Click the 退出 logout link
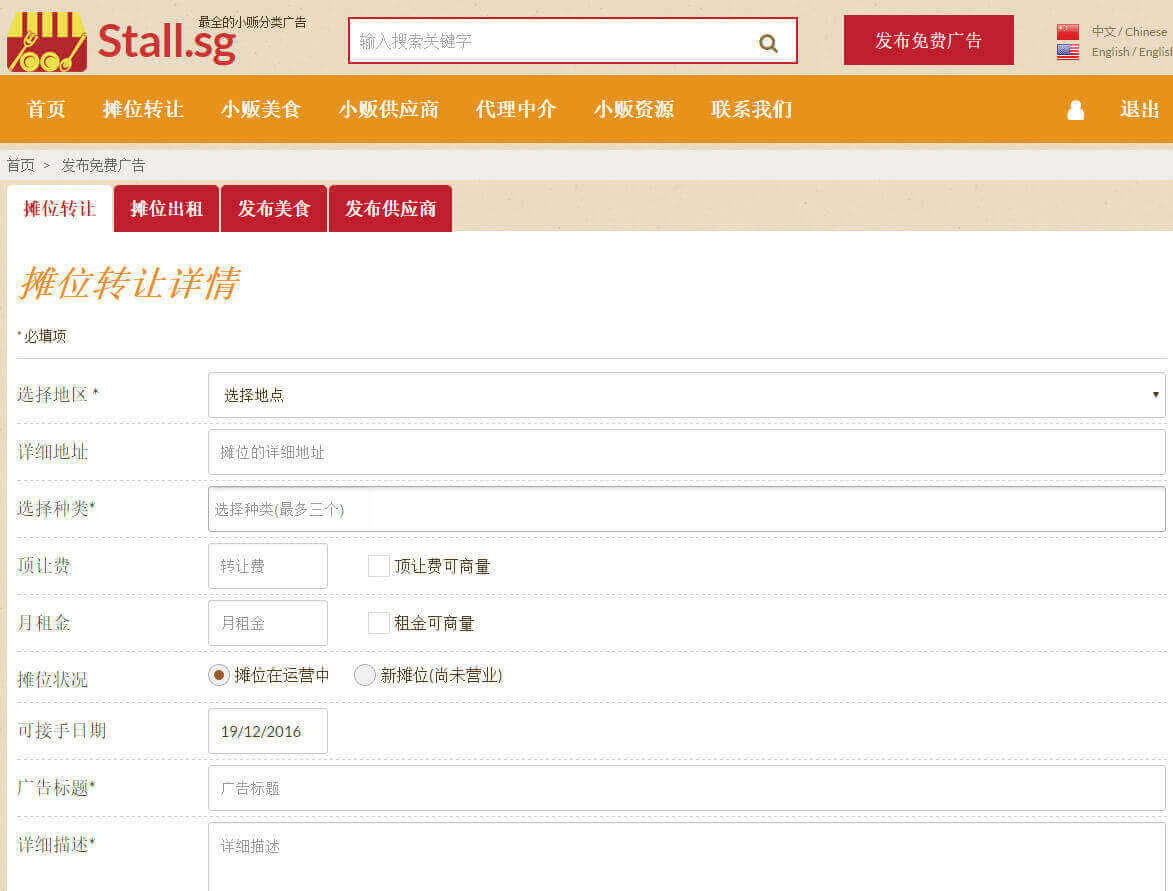The height and width of the screenshot is (891, 1173). click(x=1139, y=110)
